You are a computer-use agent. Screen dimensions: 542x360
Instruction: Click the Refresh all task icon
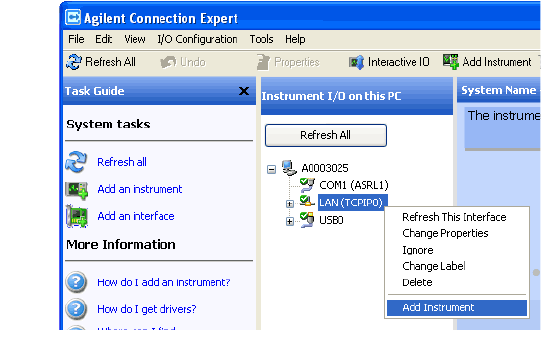[76, 162]
